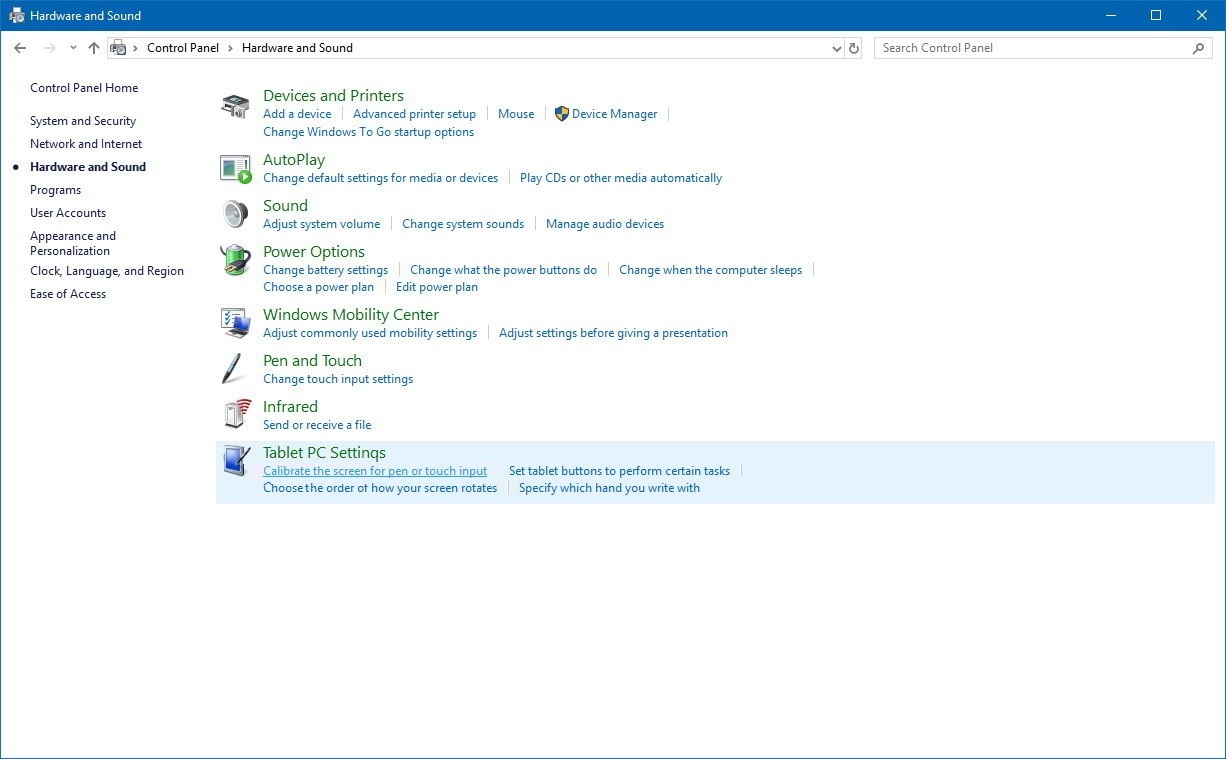The image size is (1226, 759).
Task: Click the Hardware and Sound breadcrumb
Action: pyautogui.click(x=297, y=48)
